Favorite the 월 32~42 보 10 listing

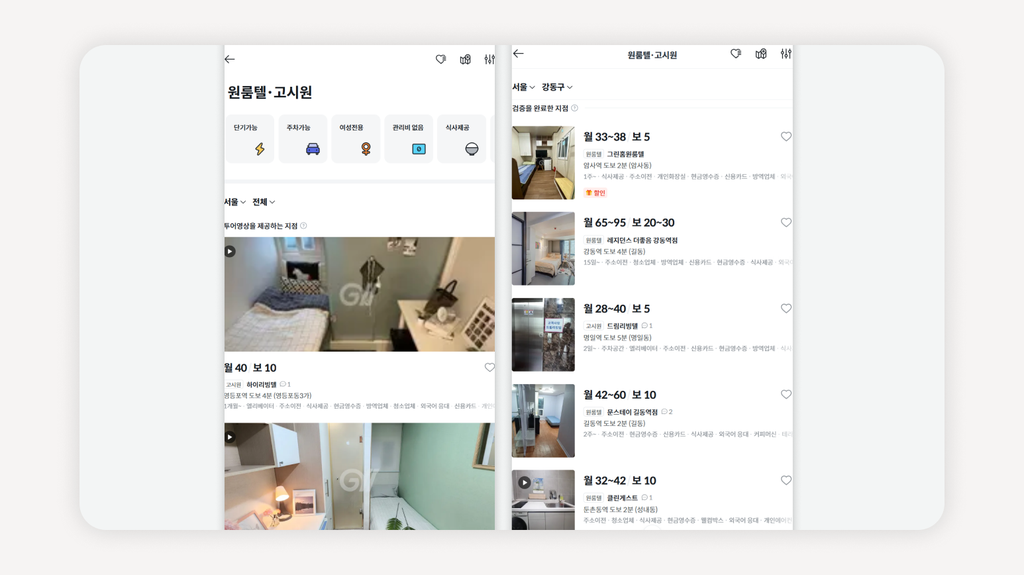click(786, 480)
